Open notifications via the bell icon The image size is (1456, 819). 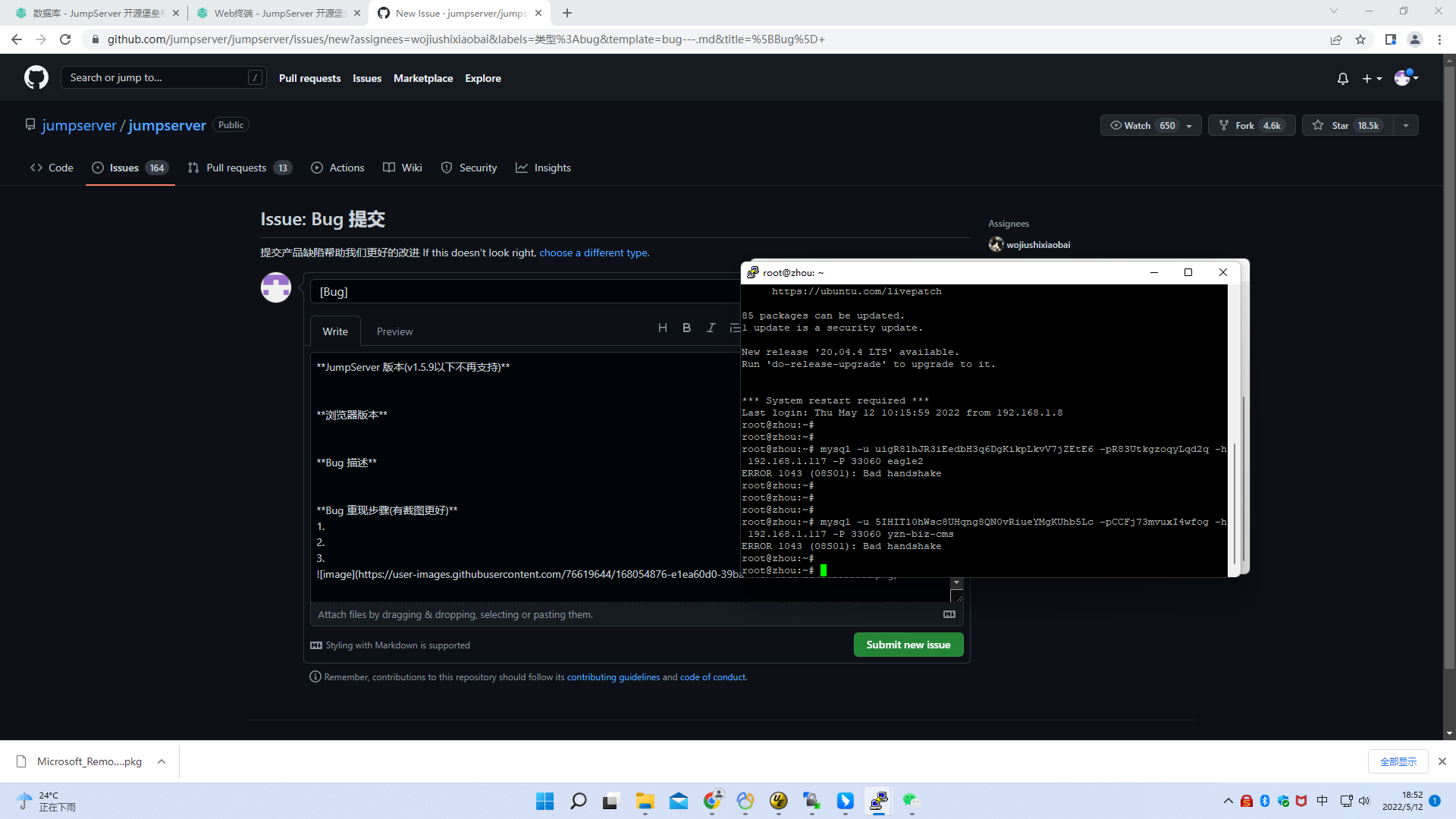[1342, 78]
